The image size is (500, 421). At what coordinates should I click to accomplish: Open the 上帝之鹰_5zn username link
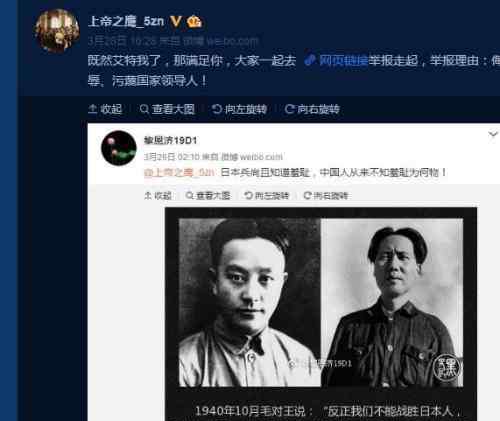(x=126, y=21)
